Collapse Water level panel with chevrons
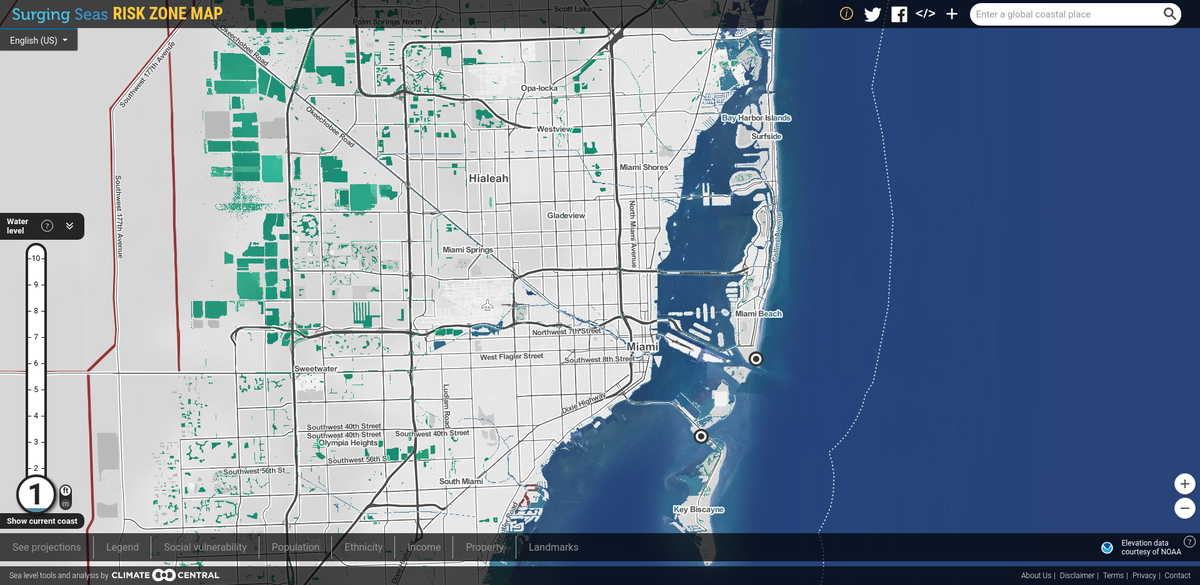The width and height of the screenshot is (1200, 585). pos(69,225)
